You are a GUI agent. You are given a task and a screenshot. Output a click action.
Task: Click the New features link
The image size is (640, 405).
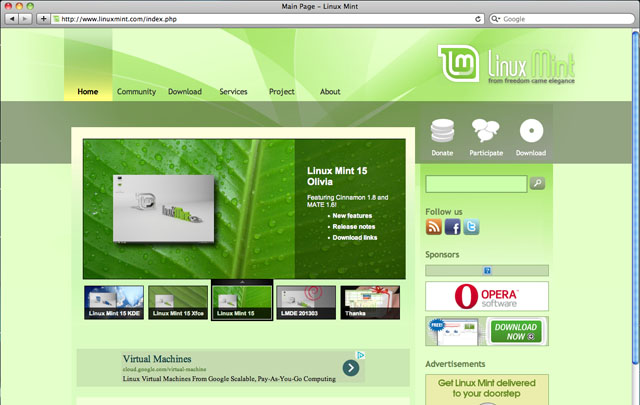pos(352,216)
